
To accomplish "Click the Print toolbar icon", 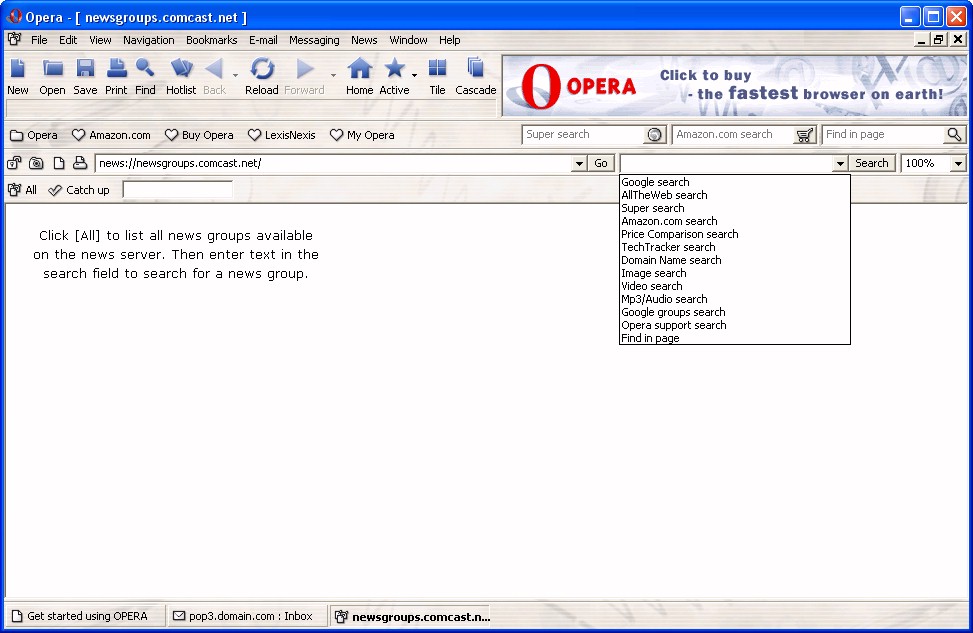I will click(116, 76).
